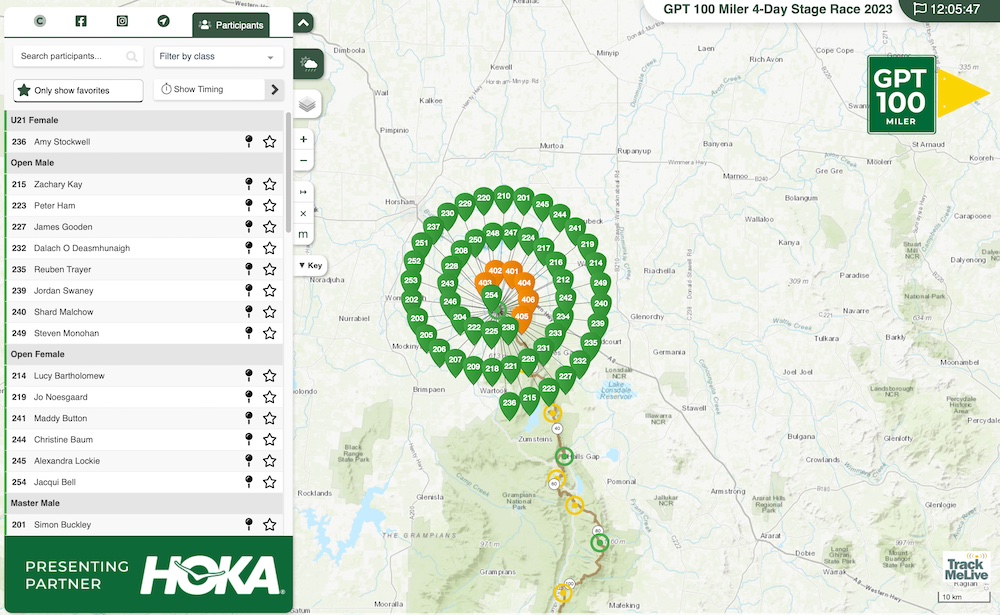Image resolution: width=1000 pixels, height=615 pixels.
Task: Zoom out on the map
Action: [x=304, y=160]
